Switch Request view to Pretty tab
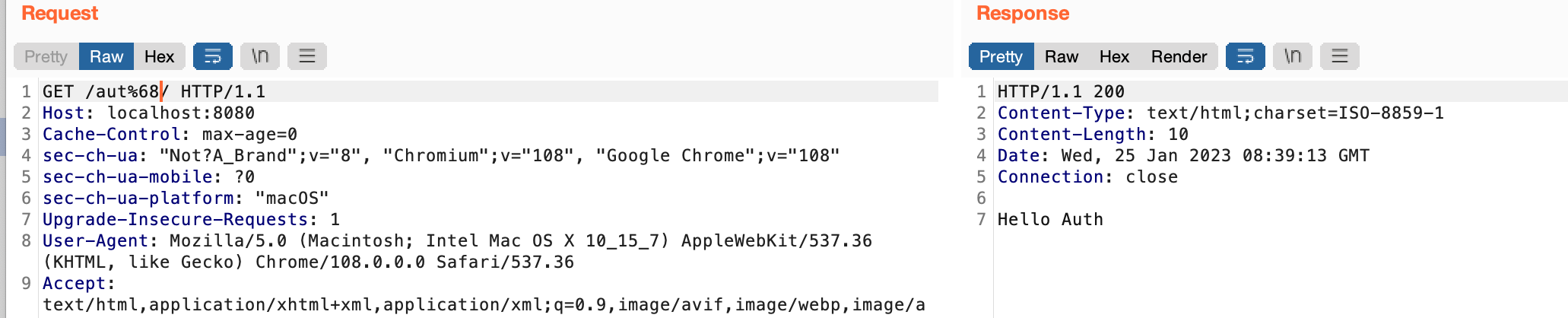 (46, 56)
